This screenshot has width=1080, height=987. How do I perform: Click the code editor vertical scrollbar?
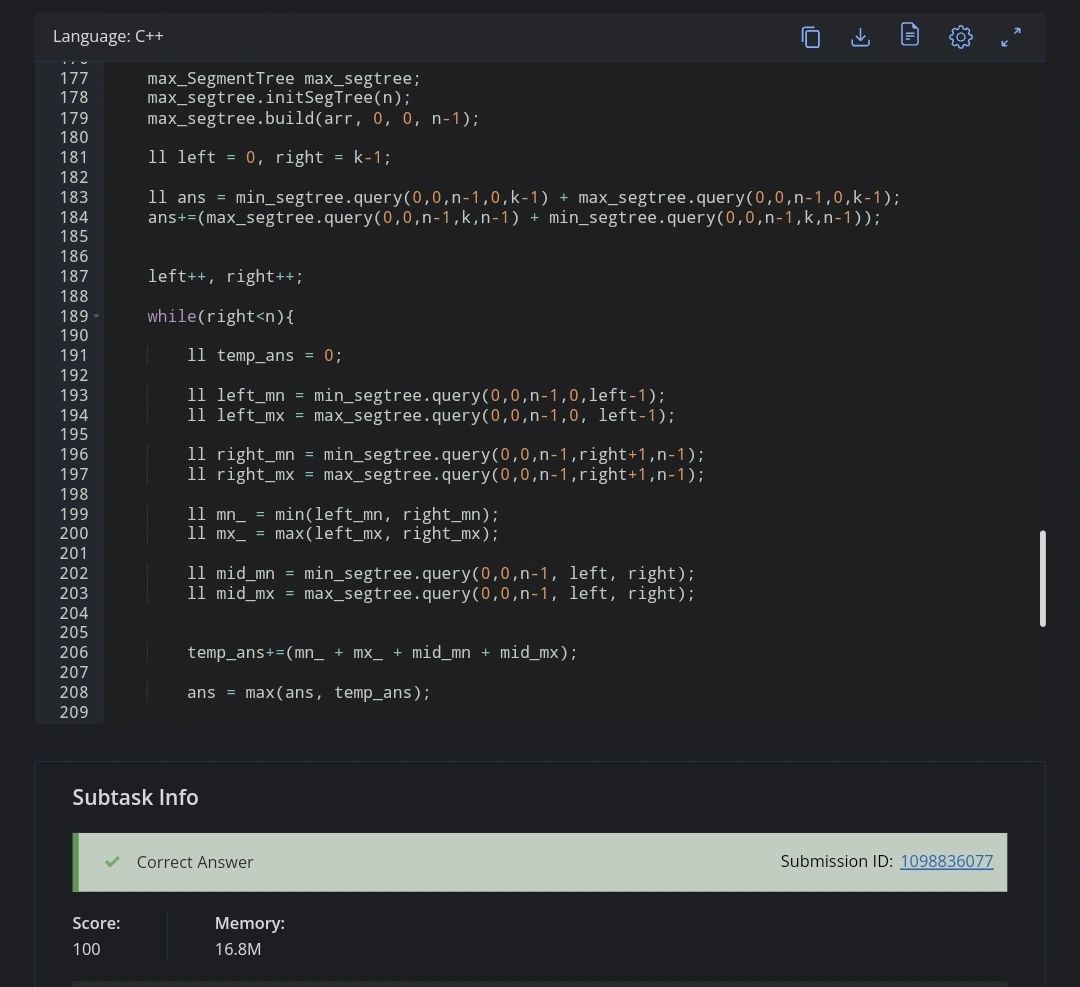pyautogui.click(x=1043, y=578)
